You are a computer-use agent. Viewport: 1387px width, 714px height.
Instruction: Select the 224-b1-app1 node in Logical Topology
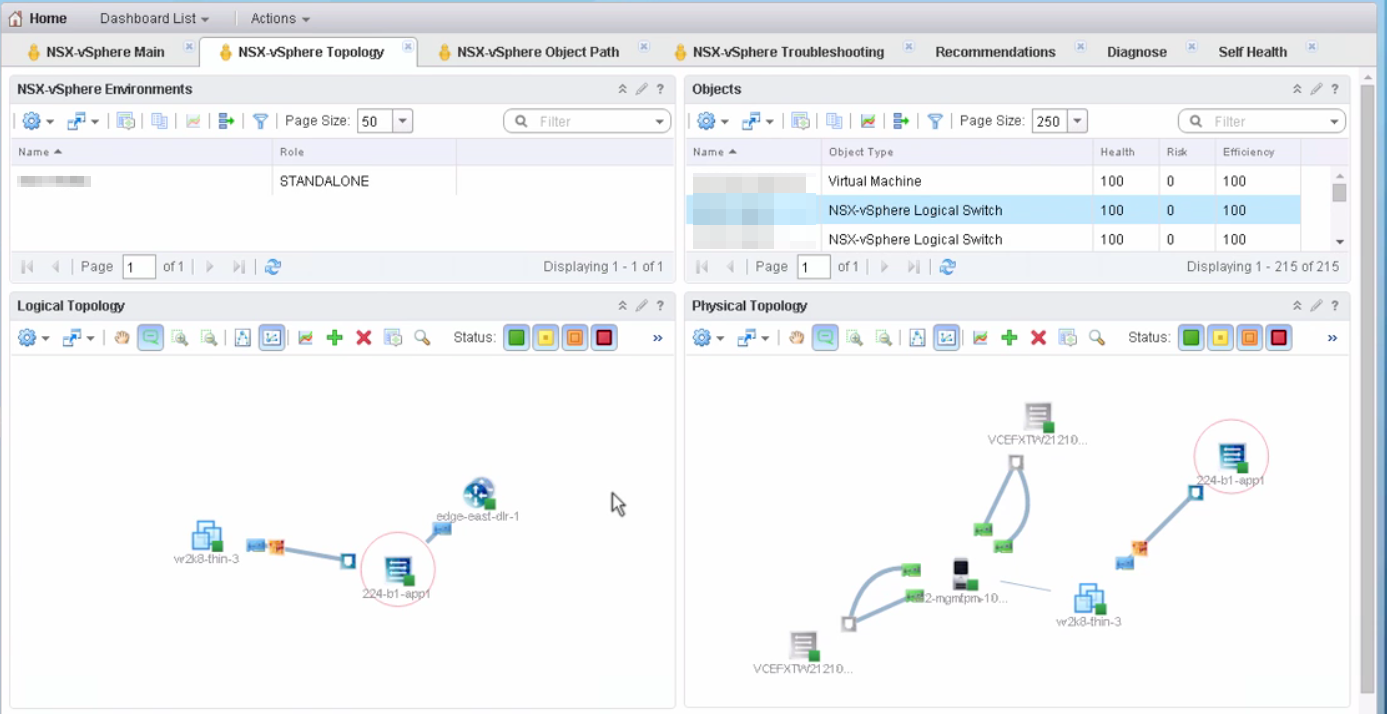tap(397, 569)
